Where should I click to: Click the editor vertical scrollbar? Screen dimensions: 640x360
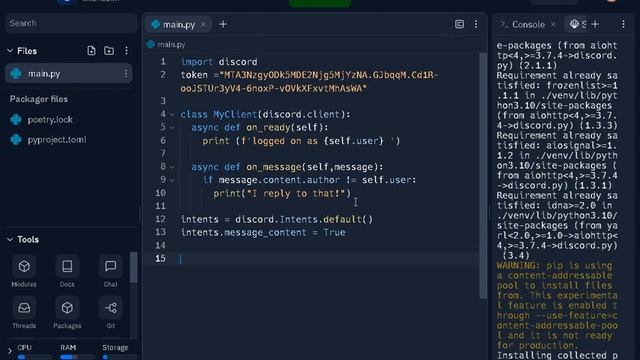click(483, 176)
